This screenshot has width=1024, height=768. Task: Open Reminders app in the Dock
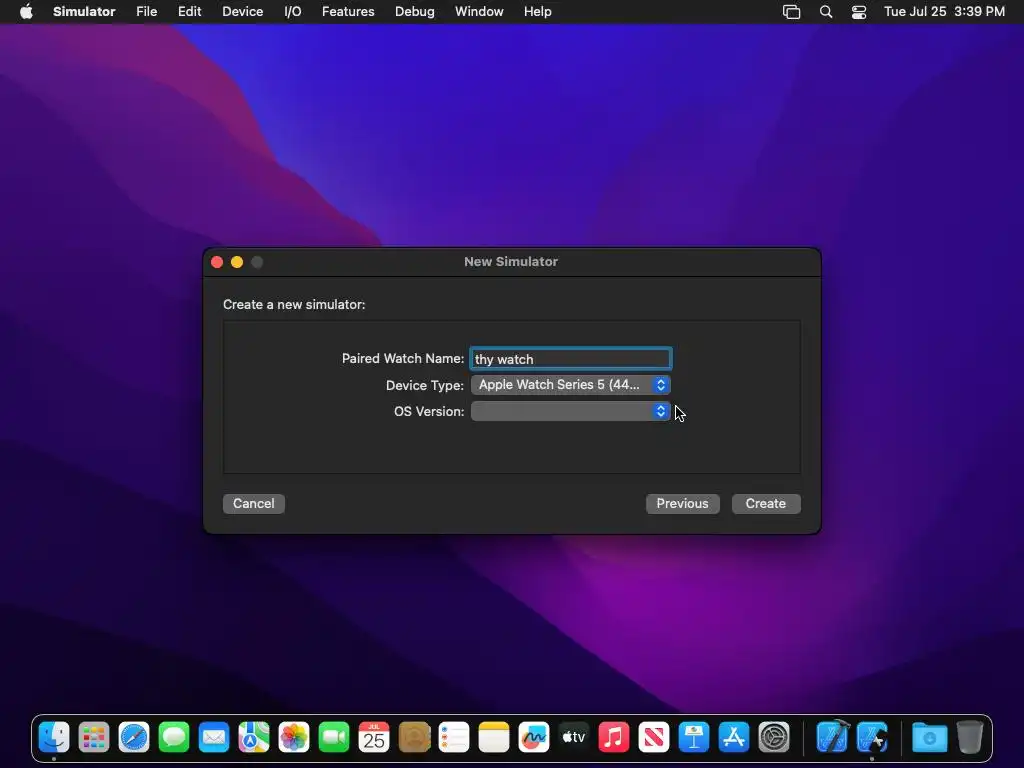click(x=454, y=738)
